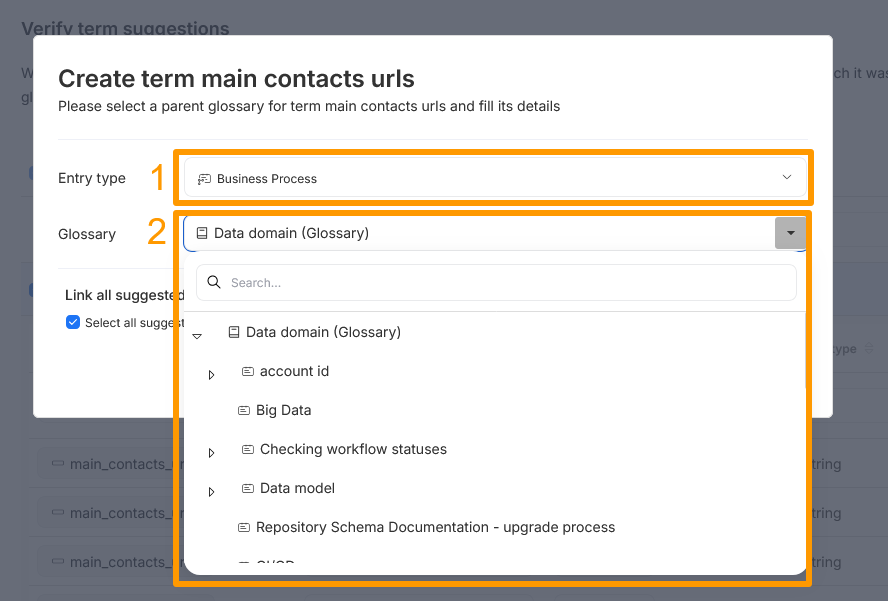Click the account id term icon

[x=248, y=371]
